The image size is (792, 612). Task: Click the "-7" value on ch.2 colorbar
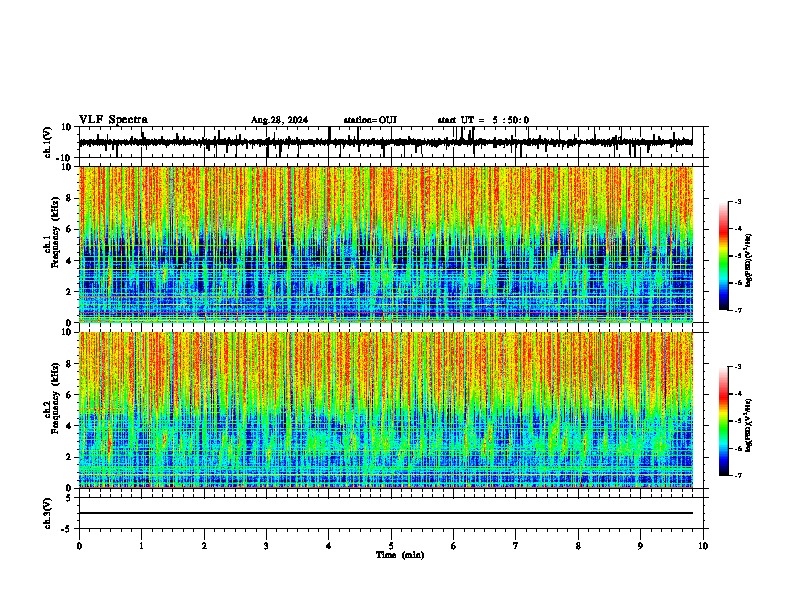click(738, 475)
